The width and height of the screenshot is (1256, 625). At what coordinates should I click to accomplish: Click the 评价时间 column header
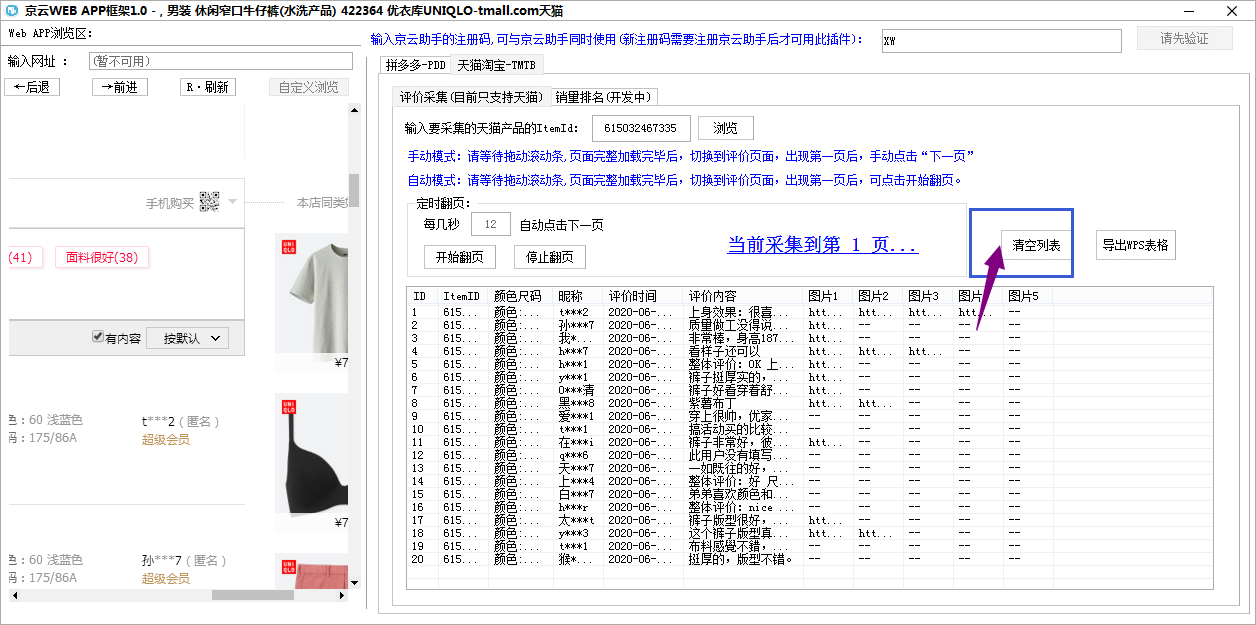pos(643,296)
